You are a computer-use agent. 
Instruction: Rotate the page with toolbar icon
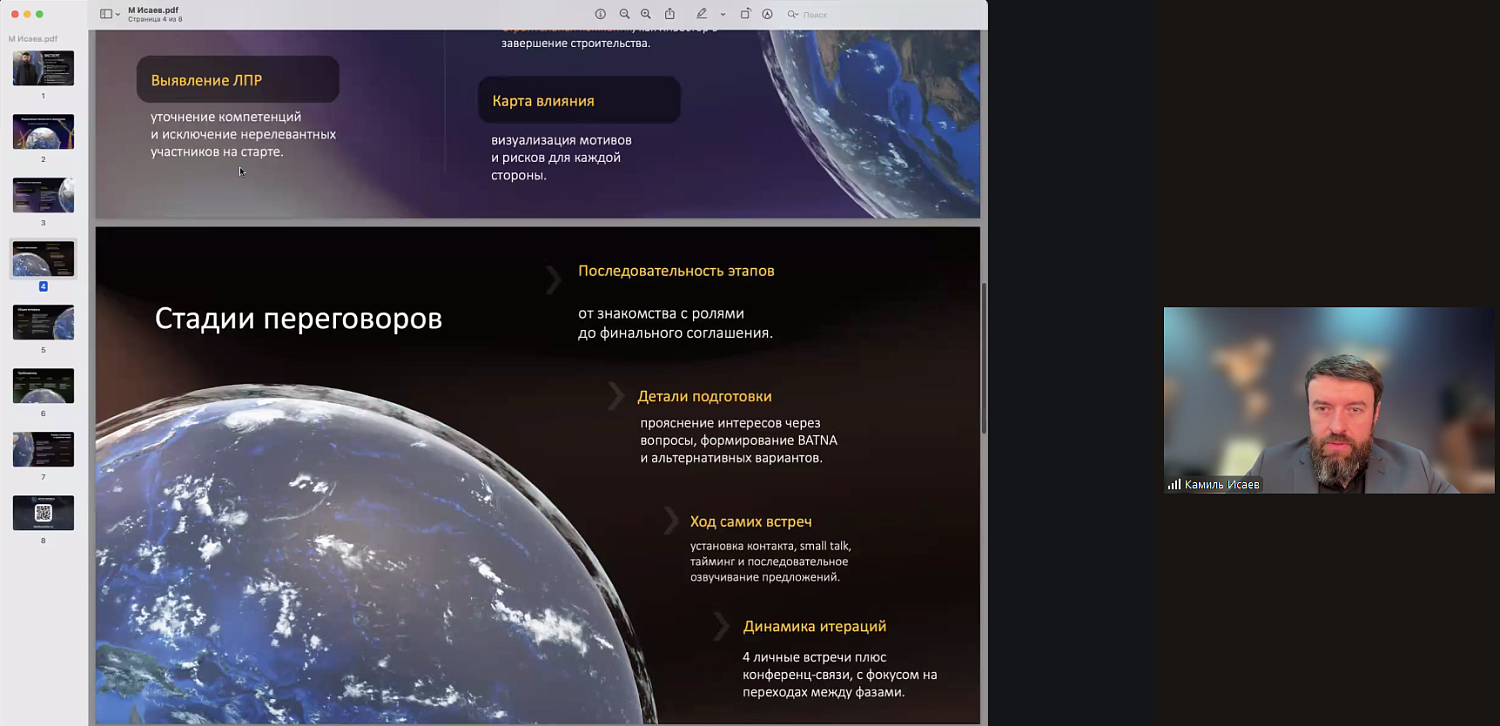745,14
